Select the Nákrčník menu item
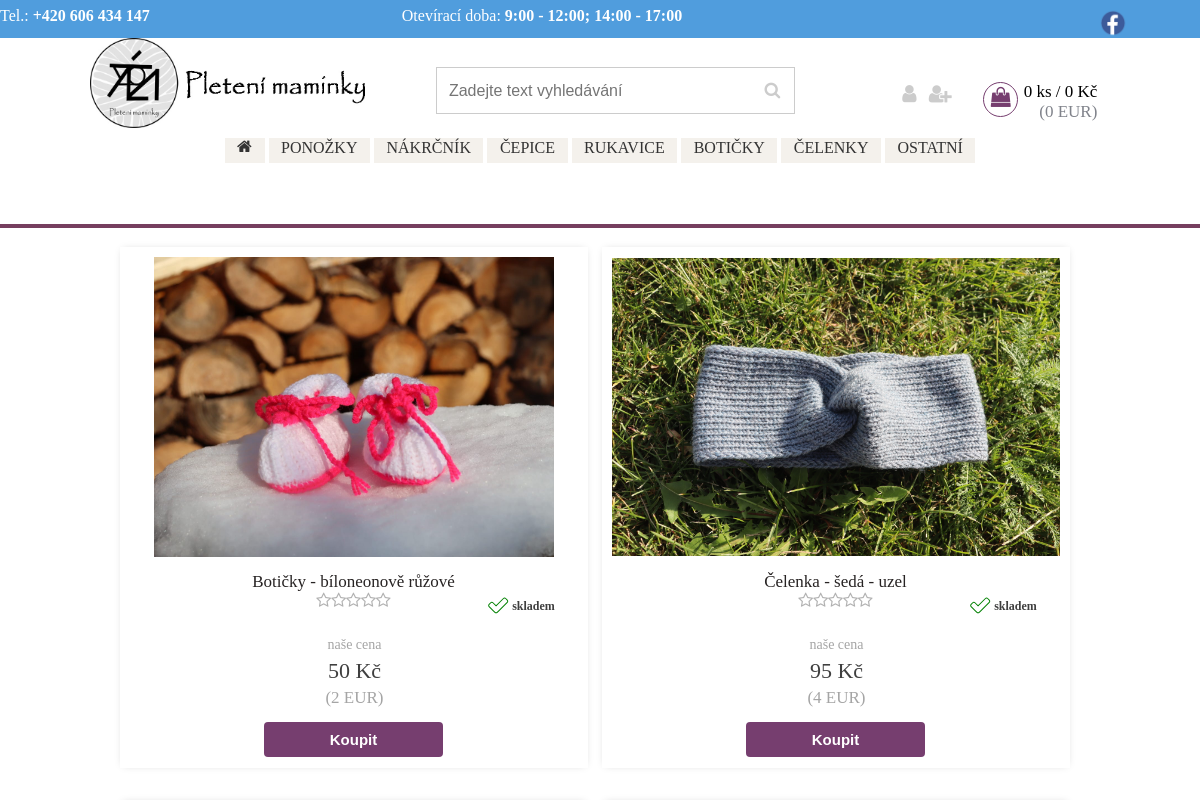Viewport: 1200px width, 800px height. click(x=428, y=148)
